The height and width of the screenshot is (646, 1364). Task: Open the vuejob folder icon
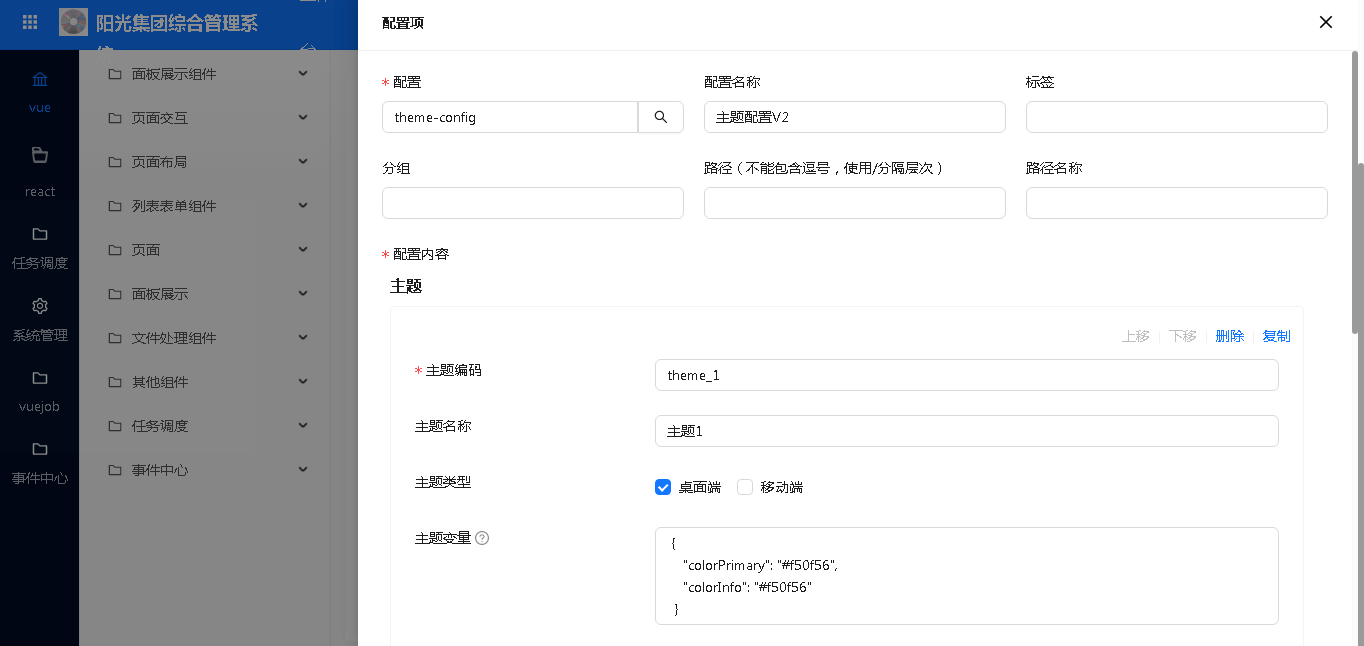pyautogui.click(x=40, y=377)
